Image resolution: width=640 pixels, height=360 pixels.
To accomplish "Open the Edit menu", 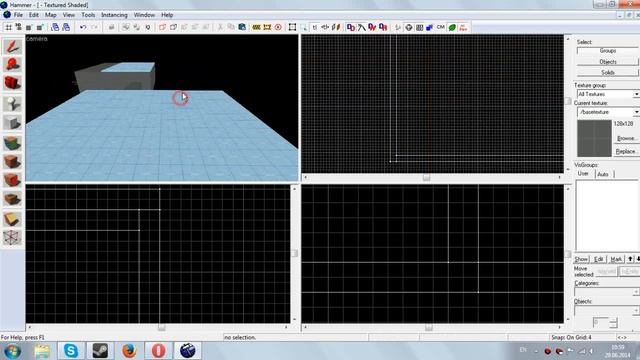I will click(x=33, y=15).
